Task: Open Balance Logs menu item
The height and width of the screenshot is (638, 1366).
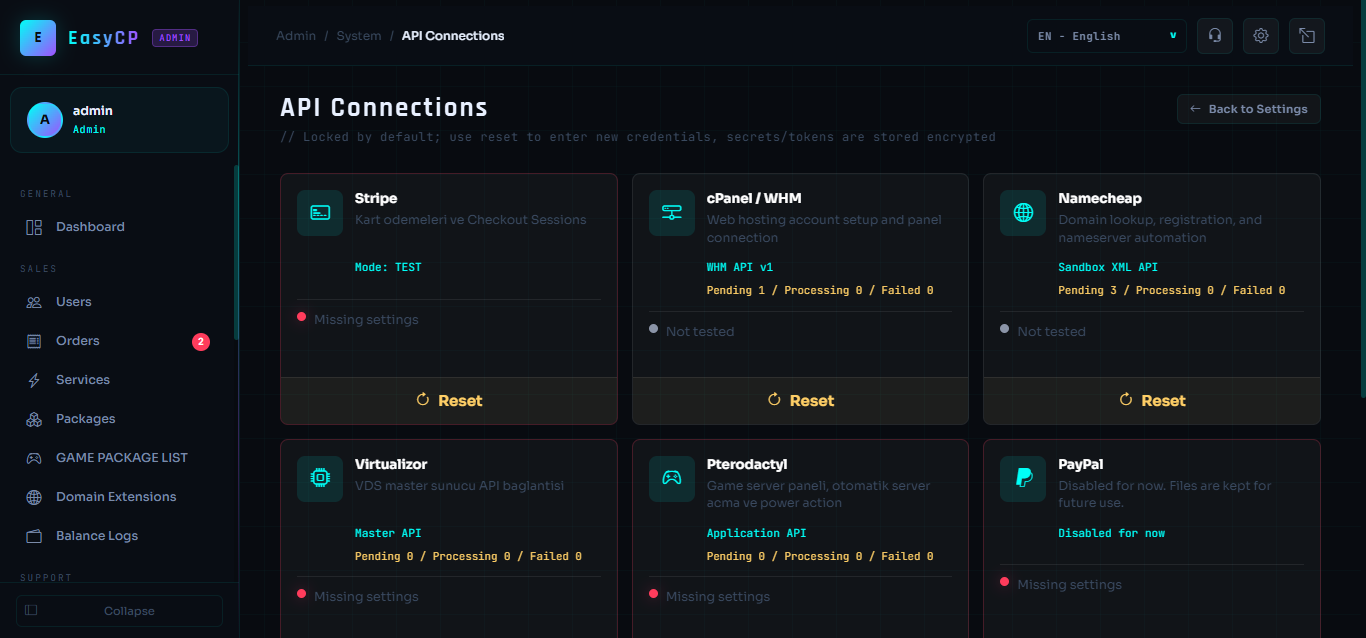Action: 119,536
